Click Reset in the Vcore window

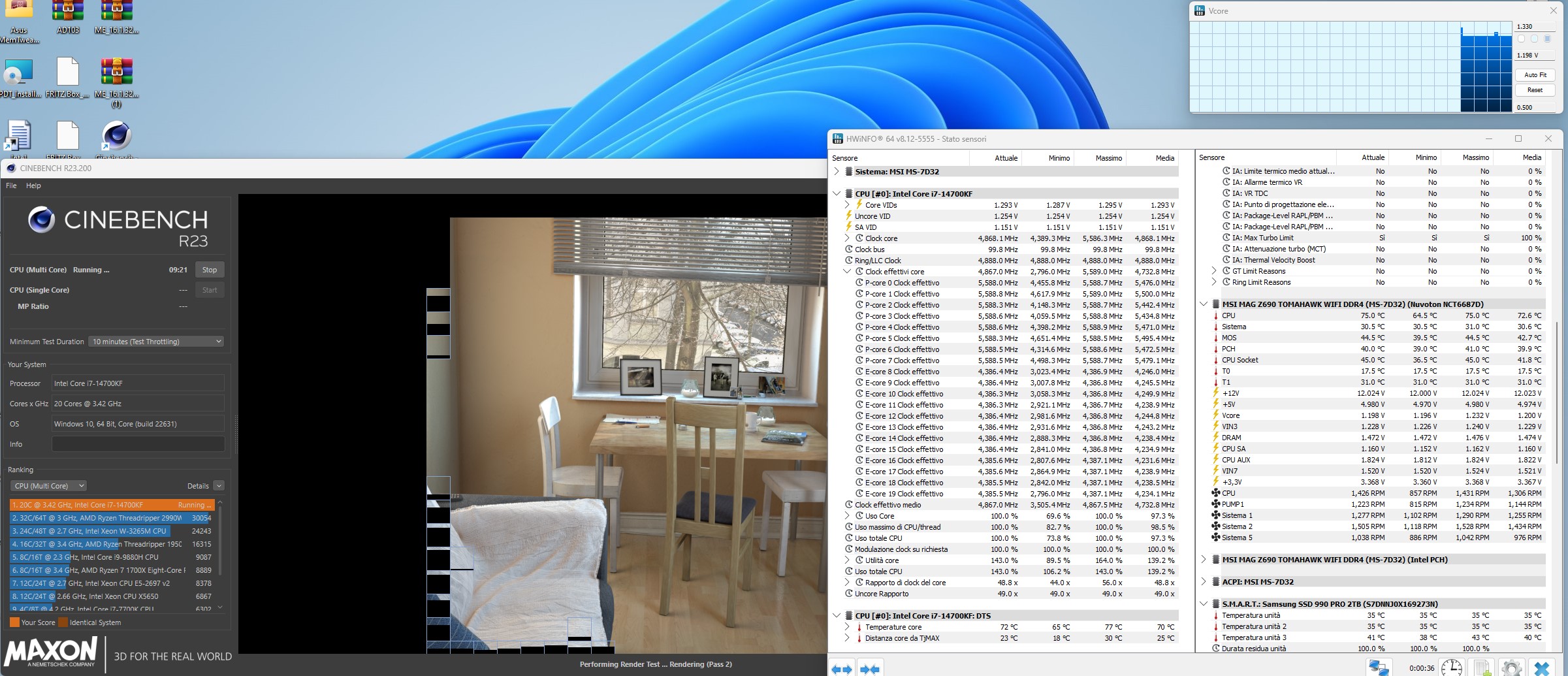[1535, 90]
